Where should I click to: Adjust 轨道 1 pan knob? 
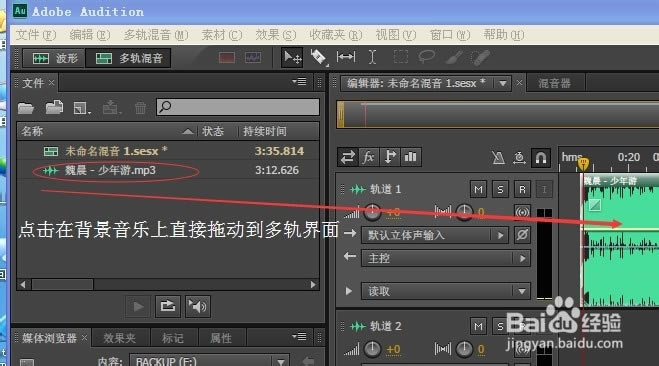[x=464, y=212]
